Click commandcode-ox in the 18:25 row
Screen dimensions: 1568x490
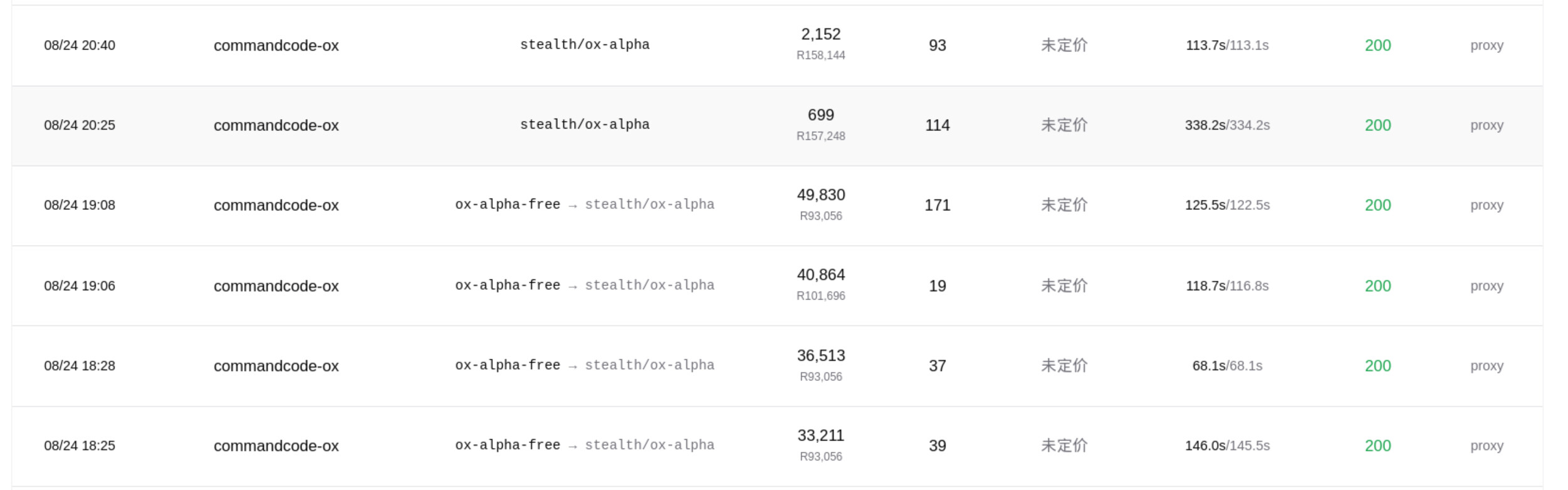(276, 446)
